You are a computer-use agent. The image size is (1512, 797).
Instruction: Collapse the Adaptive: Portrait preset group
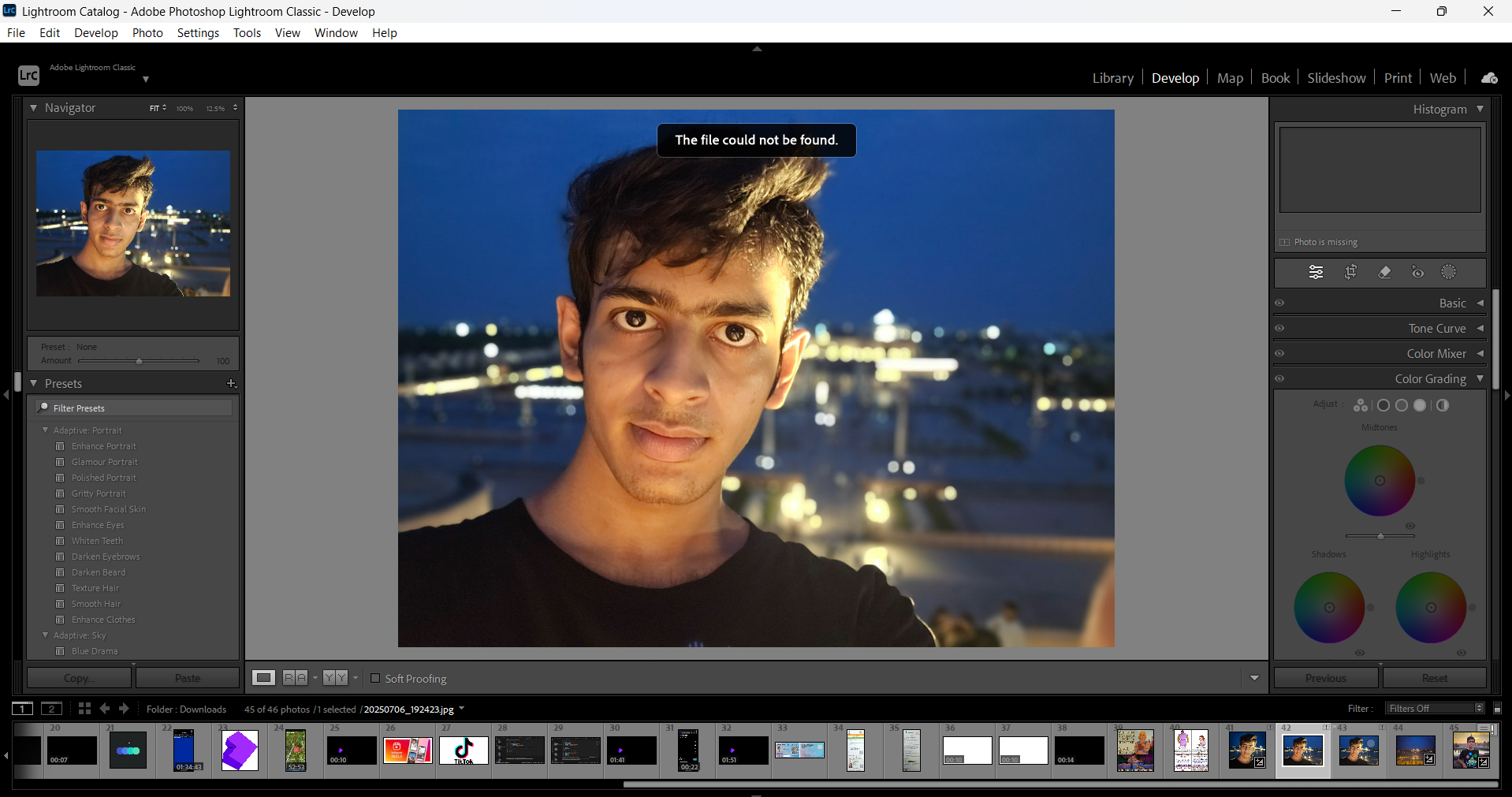[45, 430]
